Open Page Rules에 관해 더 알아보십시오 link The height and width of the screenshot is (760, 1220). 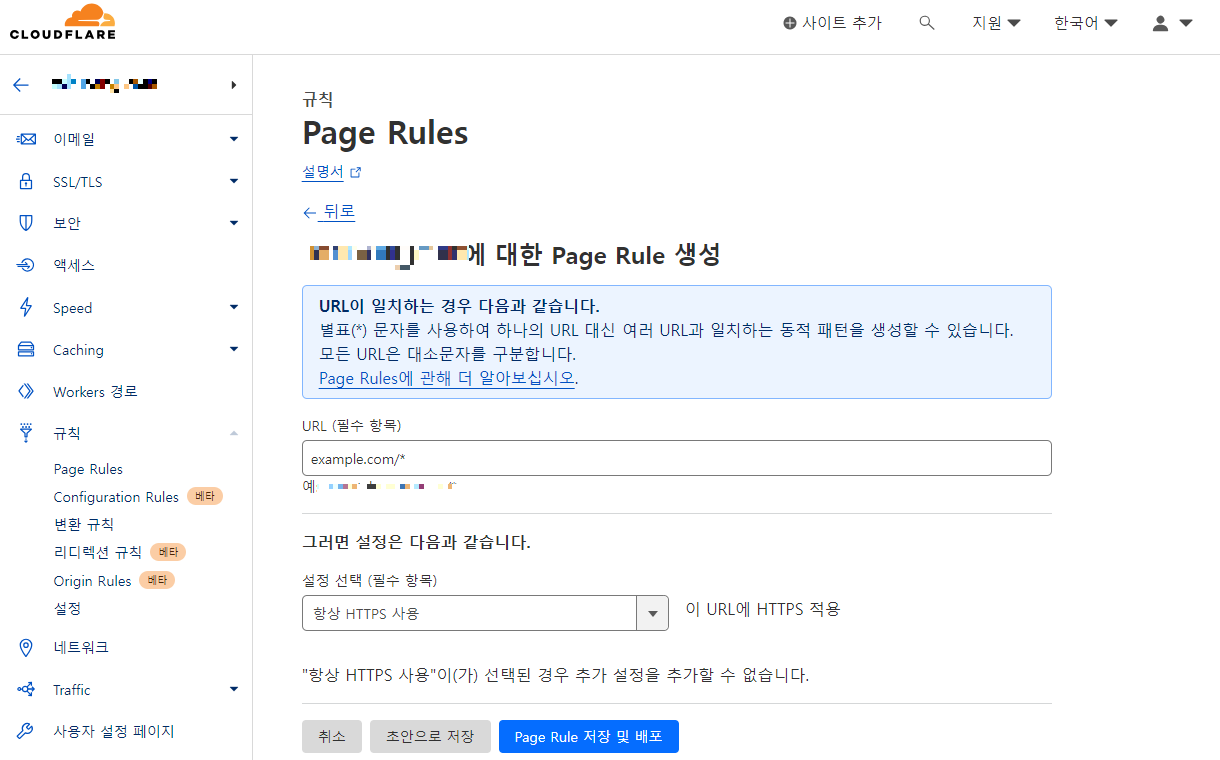[447, 378]
